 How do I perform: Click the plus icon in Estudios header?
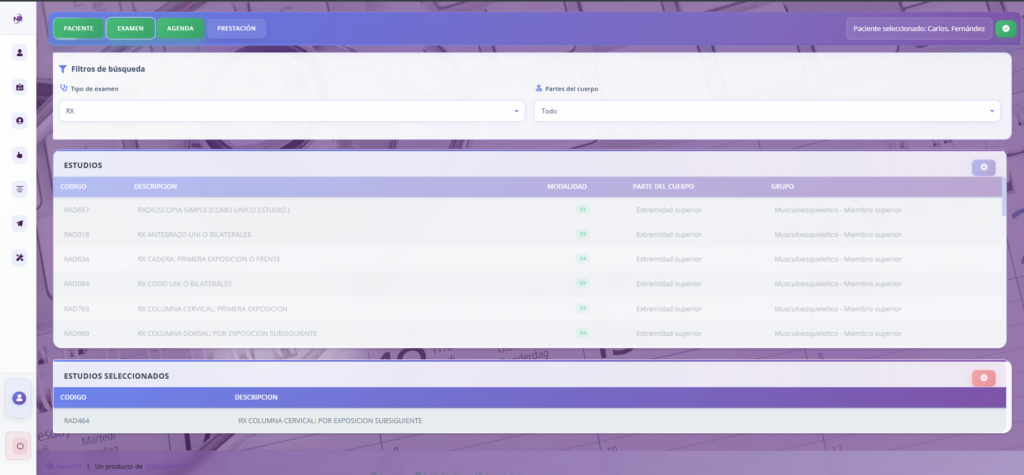click(x=983, y=167)
